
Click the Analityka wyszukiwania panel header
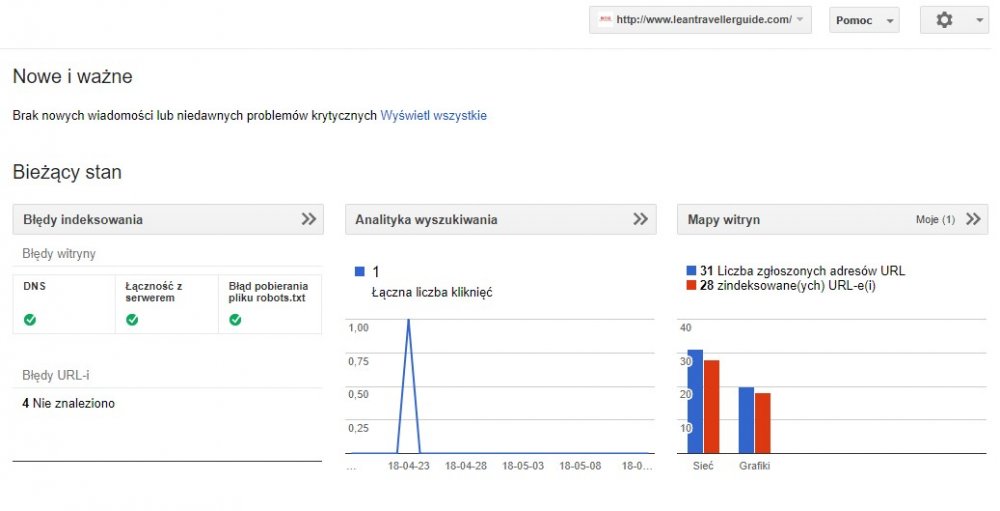point(426,220)
